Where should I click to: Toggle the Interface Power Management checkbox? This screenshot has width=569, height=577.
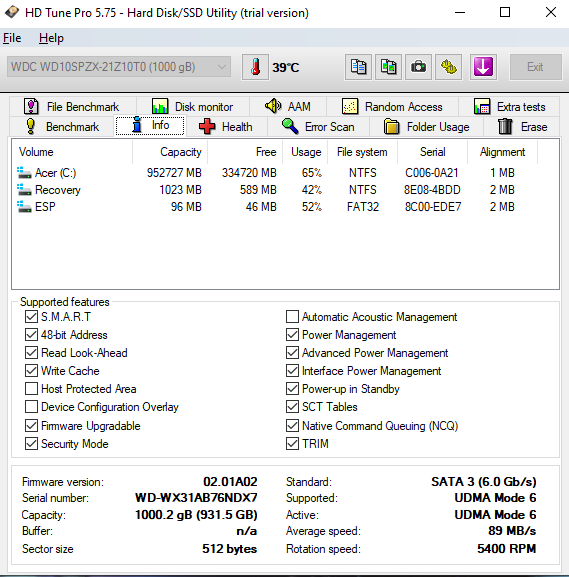292,371
